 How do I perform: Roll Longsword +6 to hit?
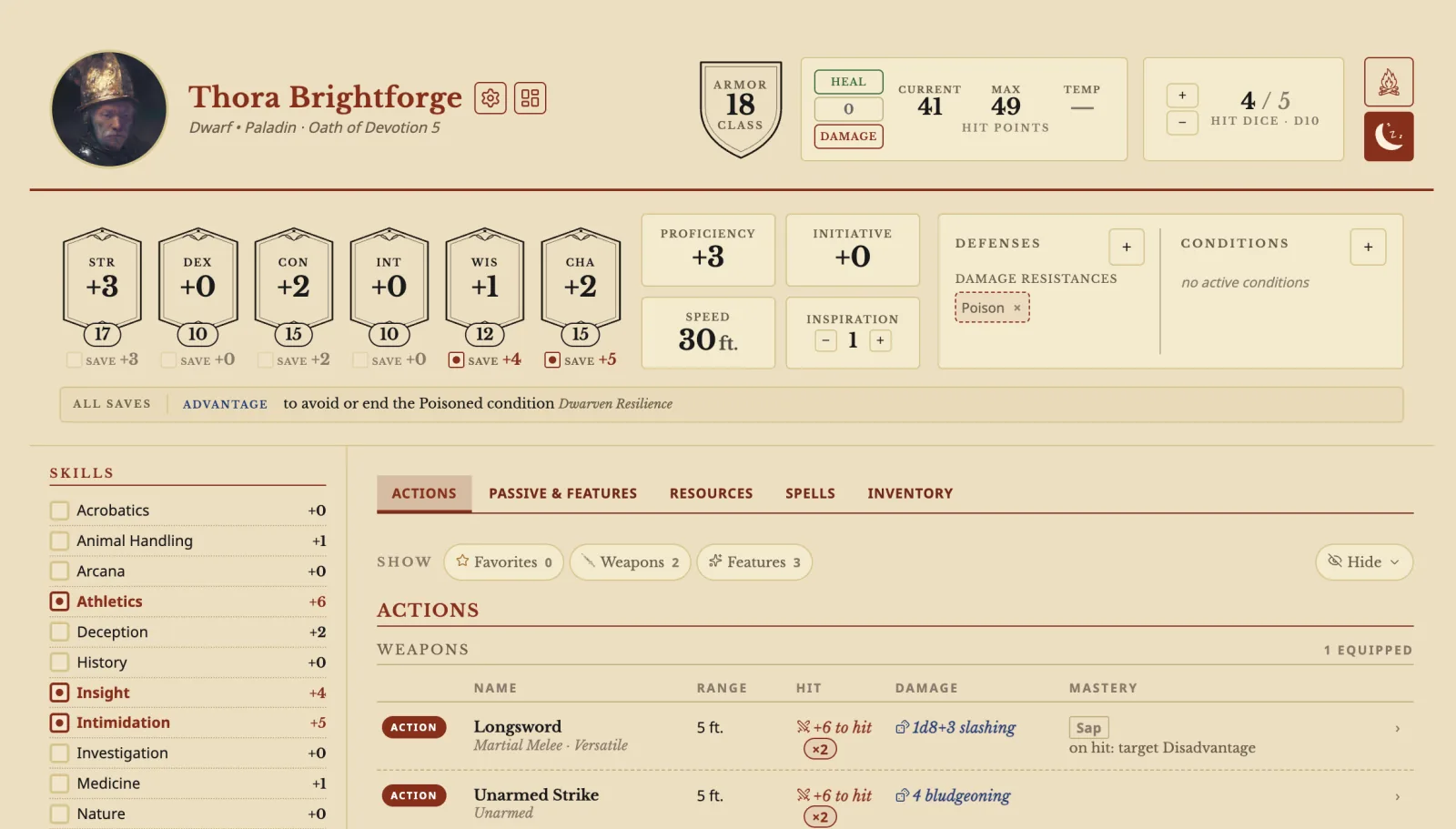click(x=834, y=727)
